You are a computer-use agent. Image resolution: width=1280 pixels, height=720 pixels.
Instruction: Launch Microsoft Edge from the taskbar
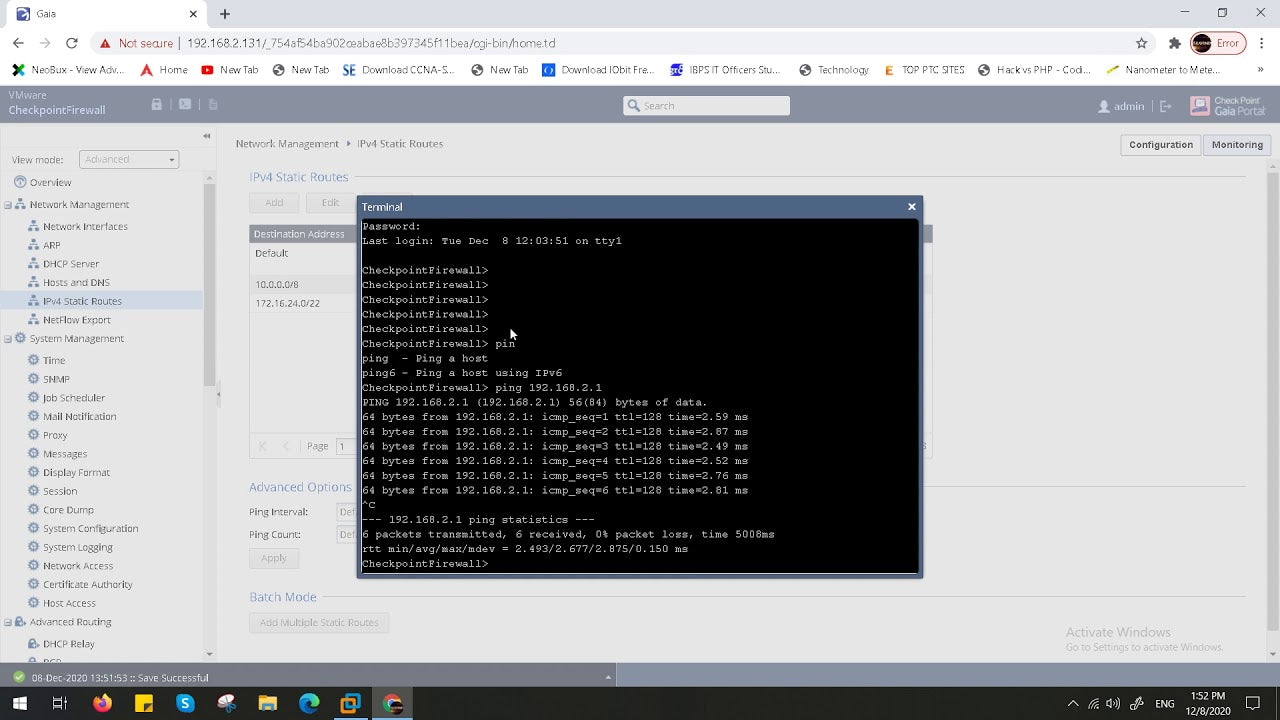tap(309, 703)
